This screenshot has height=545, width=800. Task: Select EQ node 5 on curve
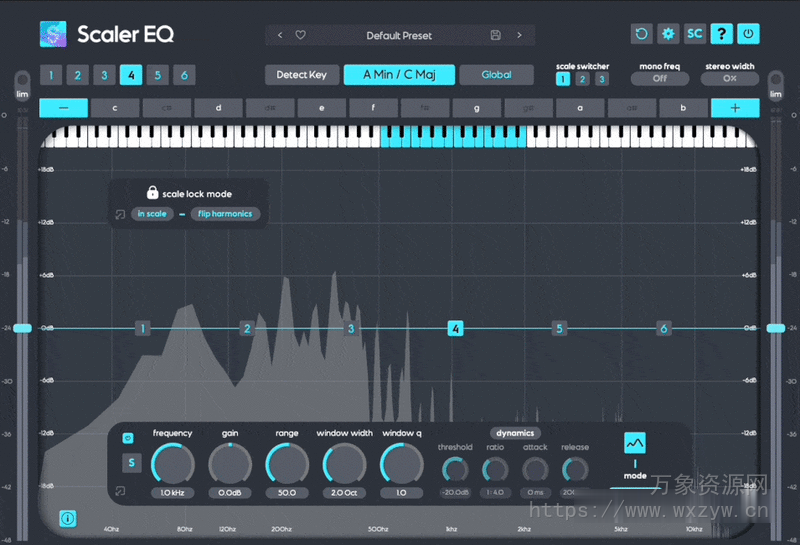[x=559, y=329]
